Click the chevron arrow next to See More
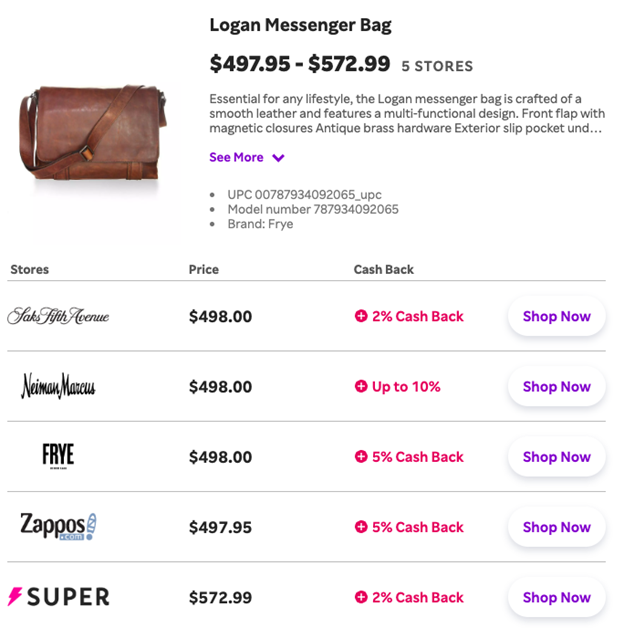 278,158
